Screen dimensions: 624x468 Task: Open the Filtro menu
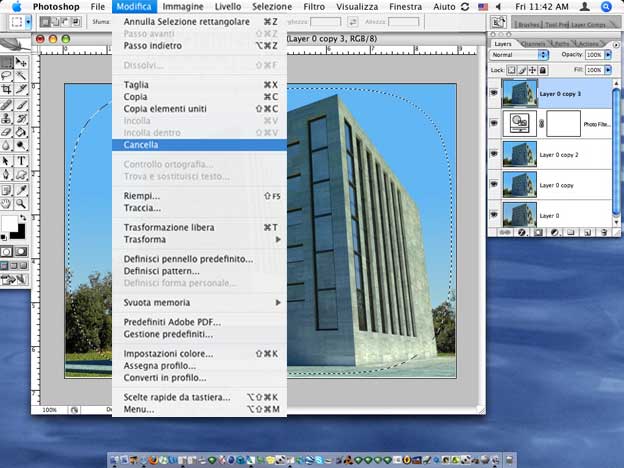313,6
